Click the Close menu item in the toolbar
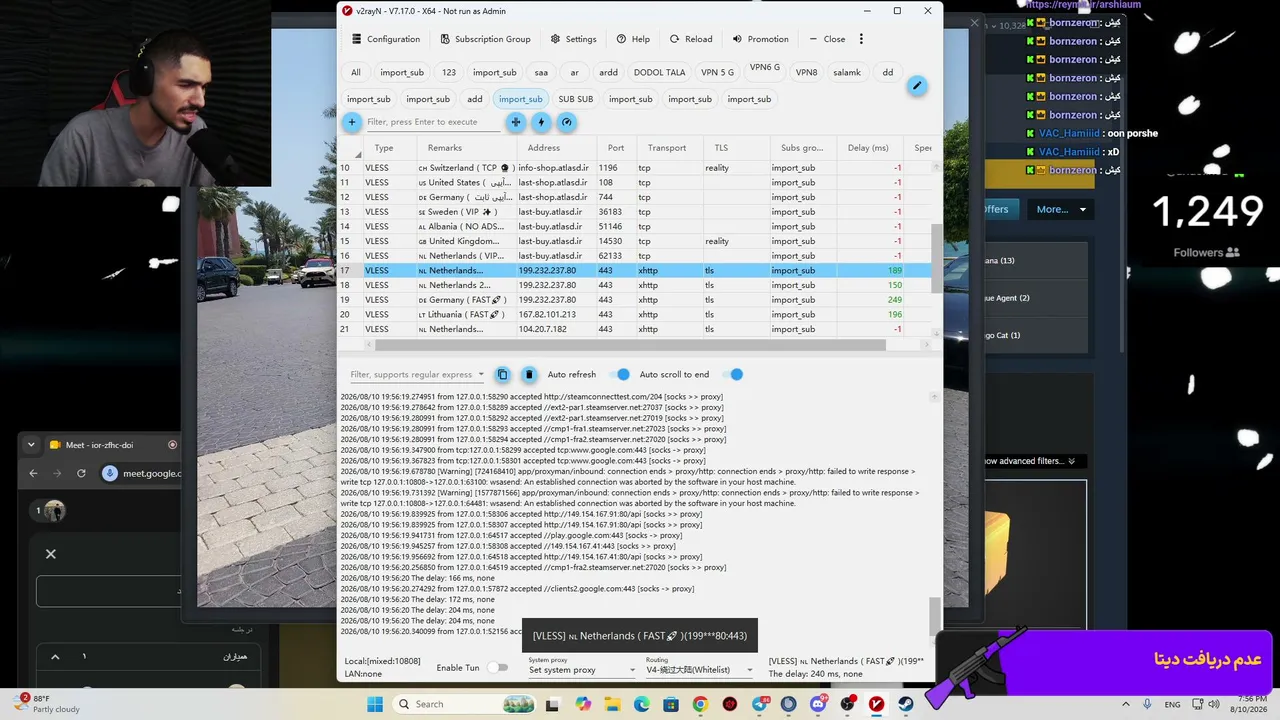This screenshot has height=720, width=1280. point(827,39)
